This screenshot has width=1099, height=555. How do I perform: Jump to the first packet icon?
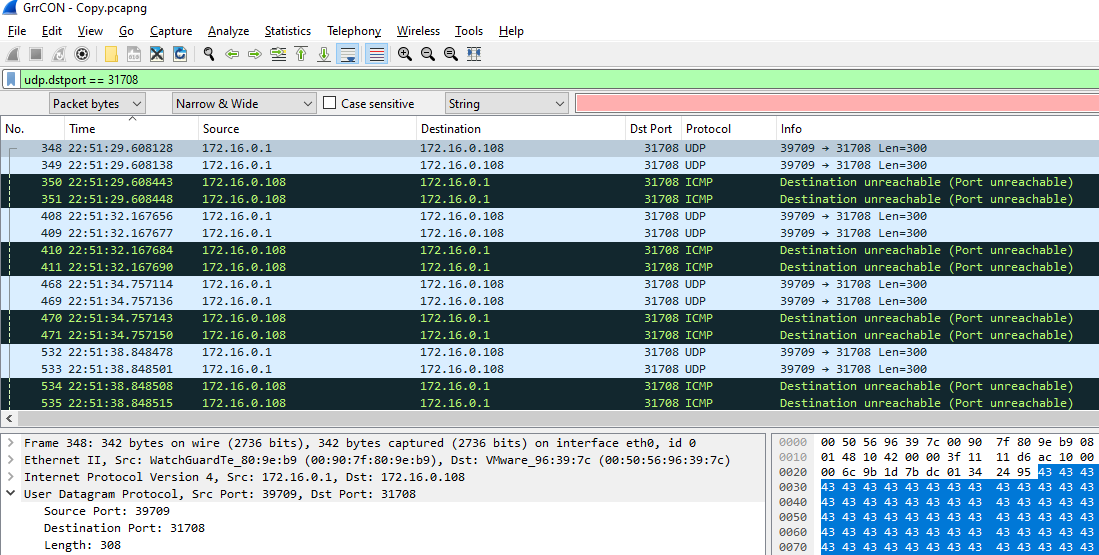tap(301, 54)
